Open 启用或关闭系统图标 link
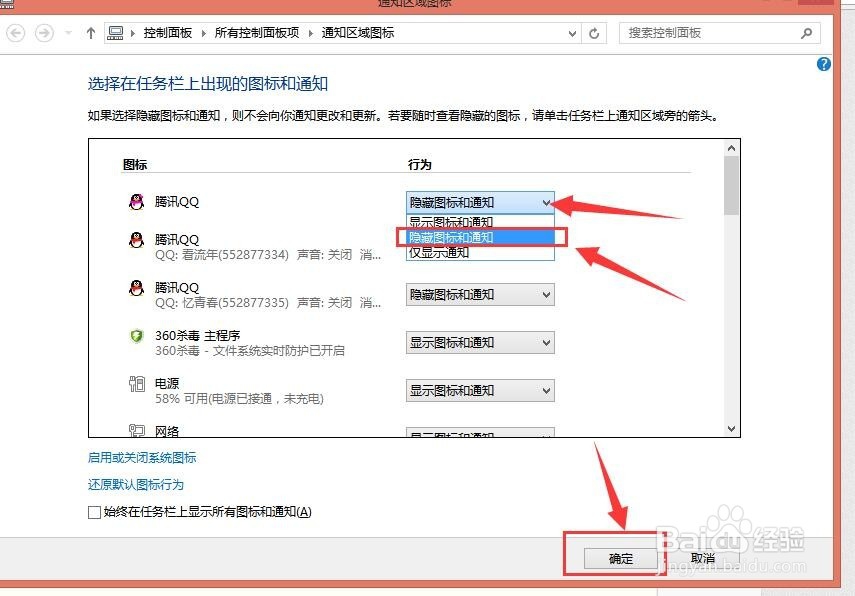855x596 pixels. 142,457
